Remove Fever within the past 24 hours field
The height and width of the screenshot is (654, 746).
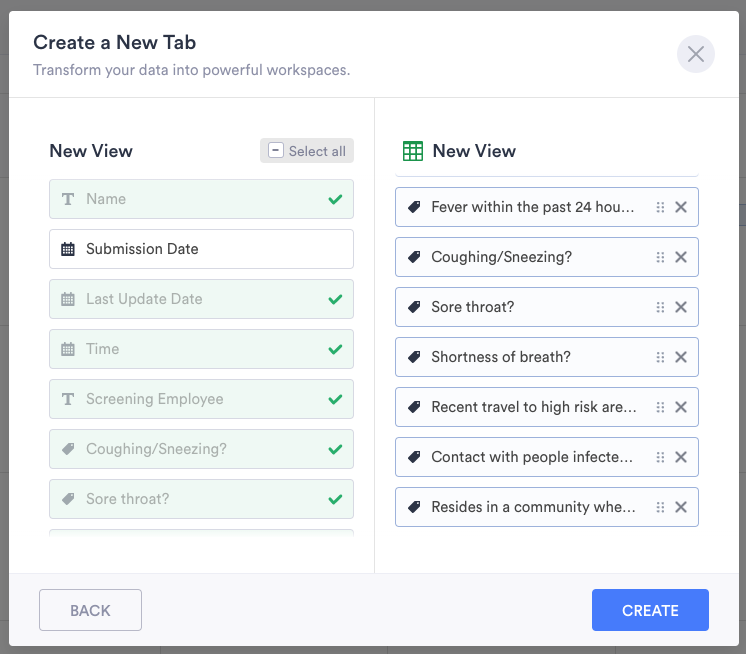point(681,207)
